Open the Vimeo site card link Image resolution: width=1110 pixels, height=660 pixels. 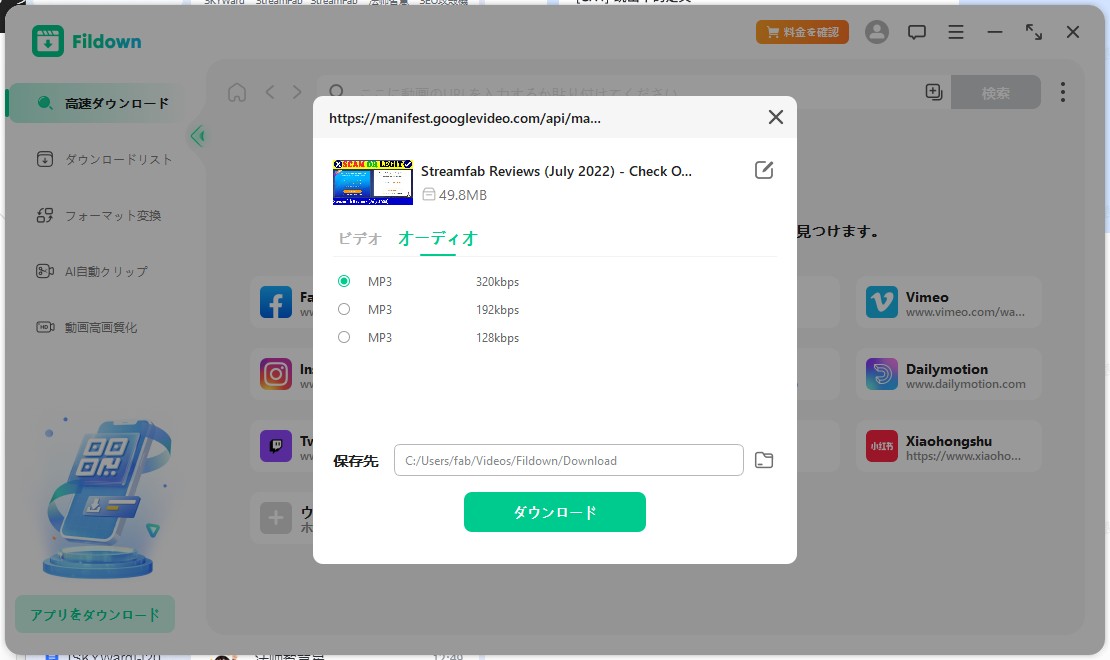949,302
